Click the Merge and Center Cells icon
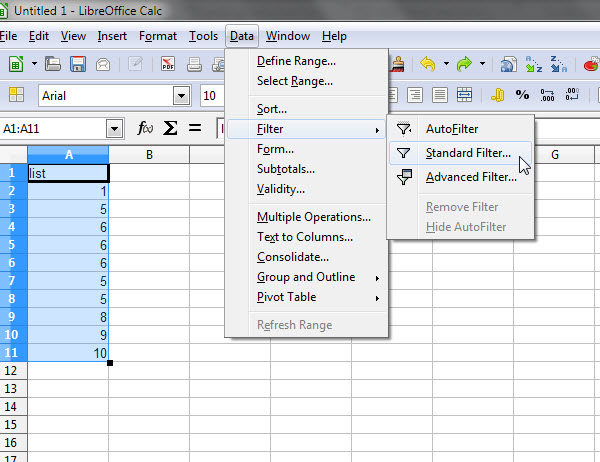Viewport: 600px width, 462px height. 464,95
